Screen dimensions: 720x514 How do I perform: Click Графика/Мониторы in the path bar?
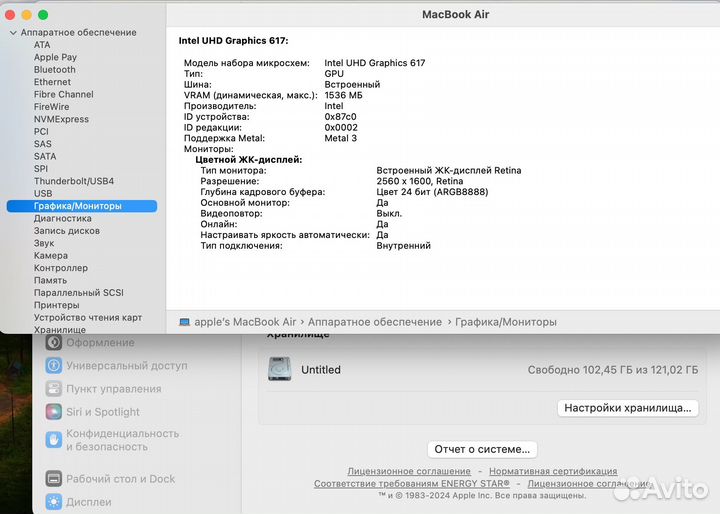tap(506, 322)
